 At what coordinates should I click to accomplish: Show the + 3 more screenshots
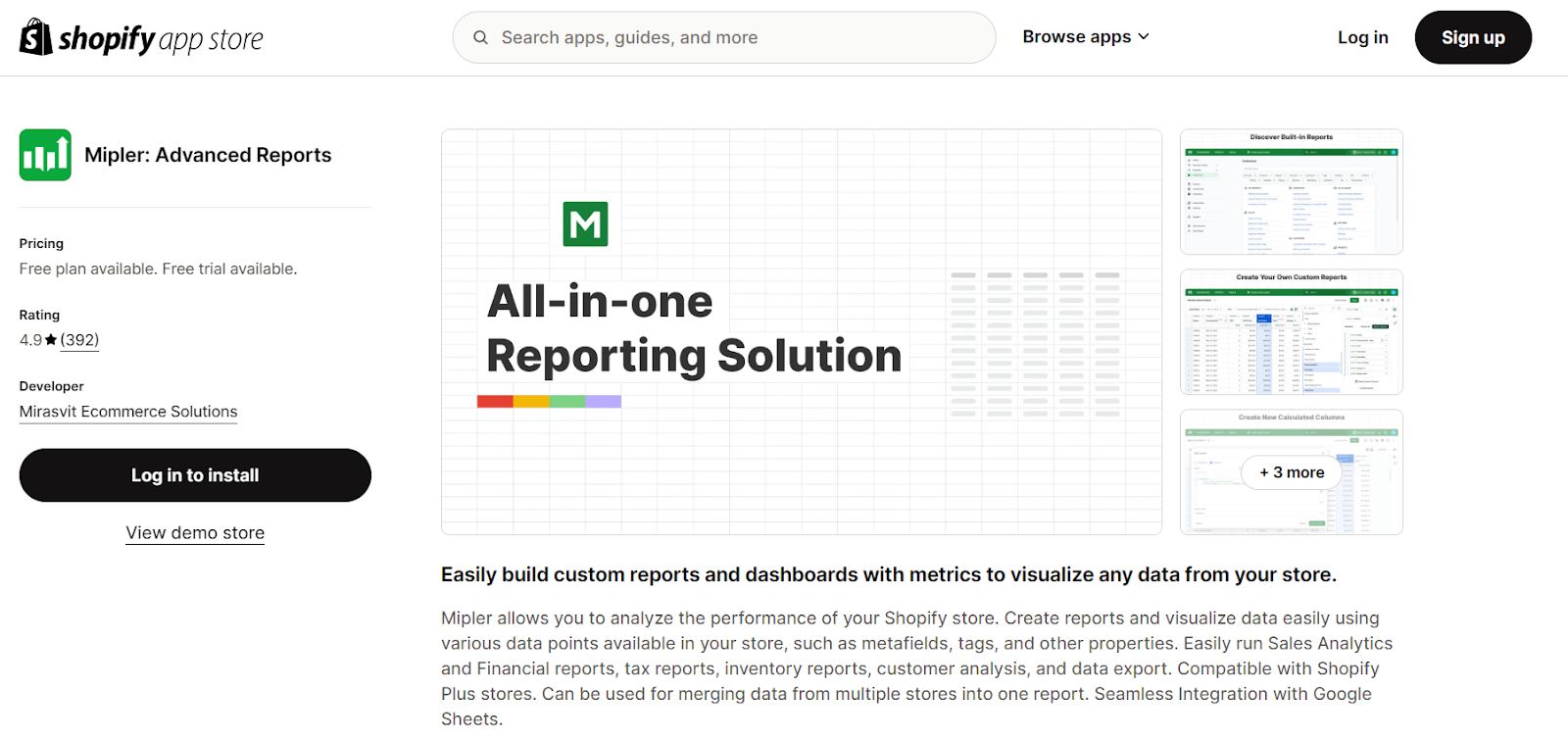(x=1292, y=472)
